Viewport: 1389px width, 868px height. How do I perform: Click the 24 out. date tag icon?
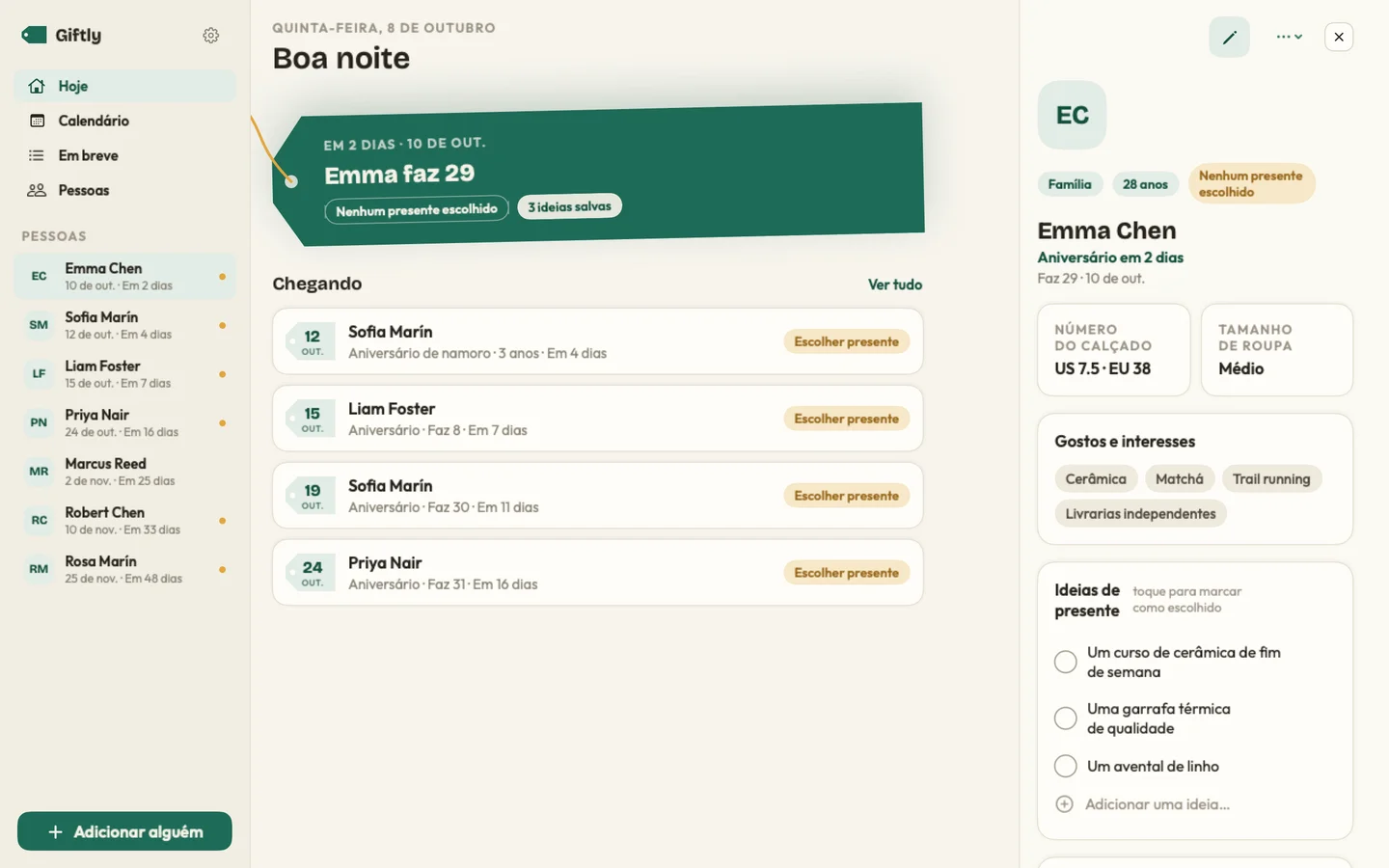click(x=311, y=573)
